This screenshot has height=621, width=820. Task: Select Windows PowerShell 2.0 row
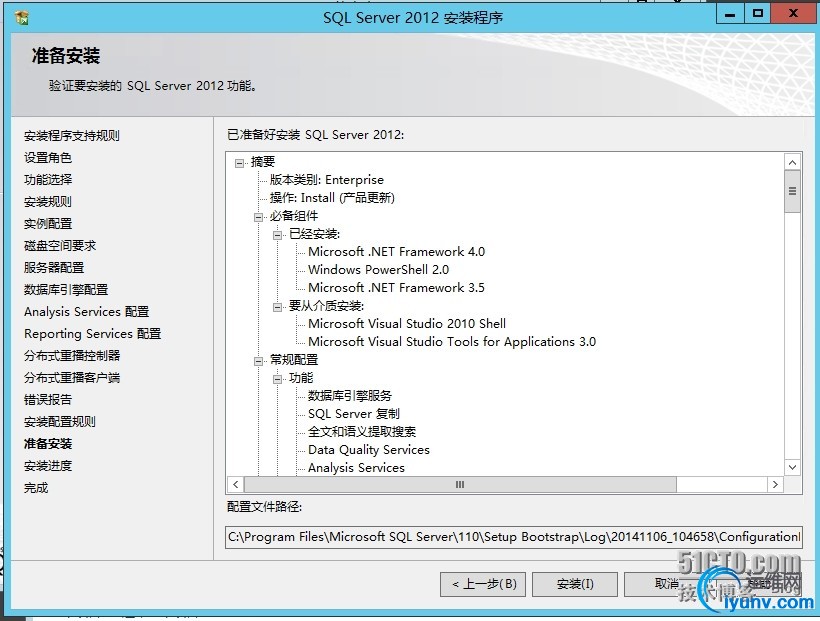[378, 269]
